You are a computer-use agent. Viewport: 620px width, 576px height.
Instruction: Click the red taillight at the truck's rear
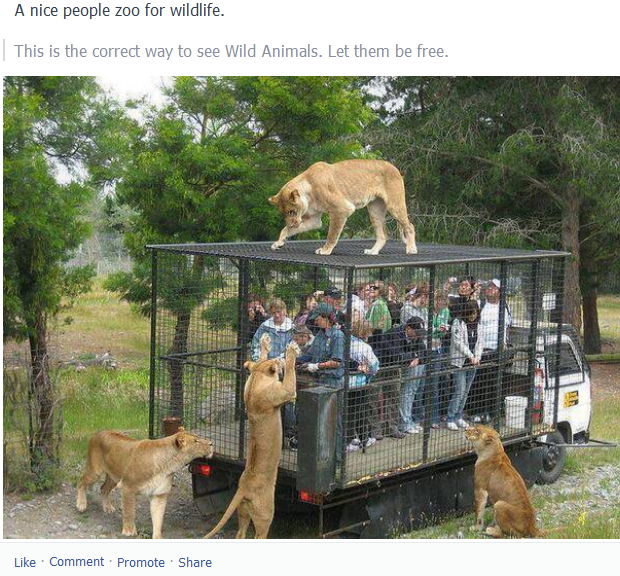(x=204, y=469)
